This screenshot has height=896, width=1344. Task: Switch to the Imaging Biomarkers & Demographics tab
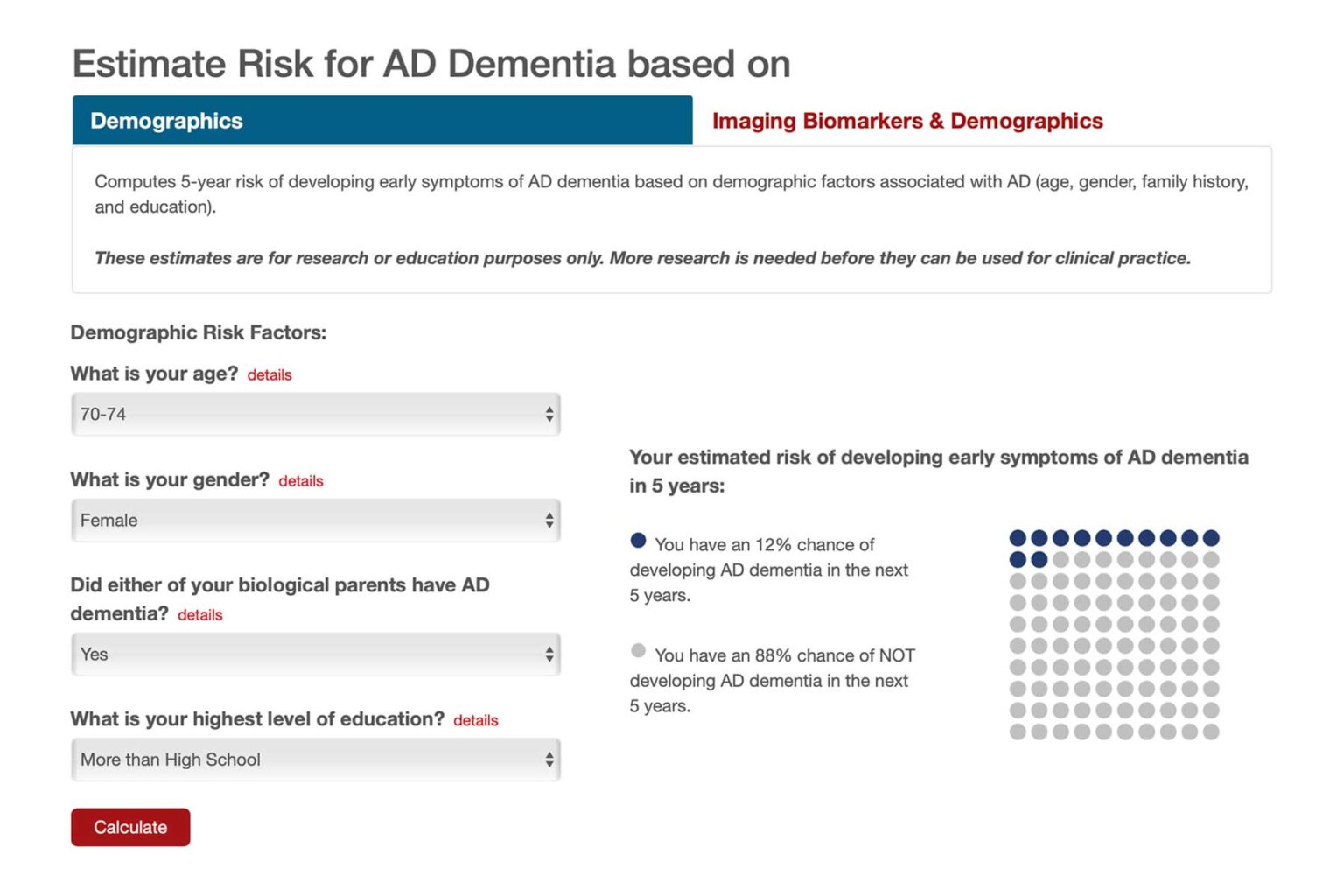(908, 121)
